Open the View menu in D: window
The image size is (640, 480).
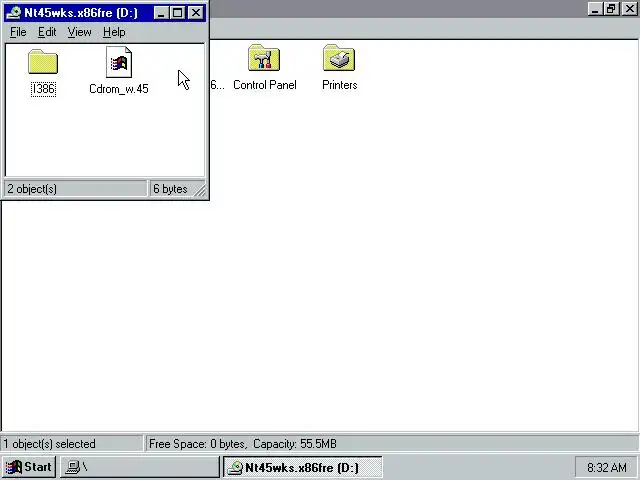point(80,32)
